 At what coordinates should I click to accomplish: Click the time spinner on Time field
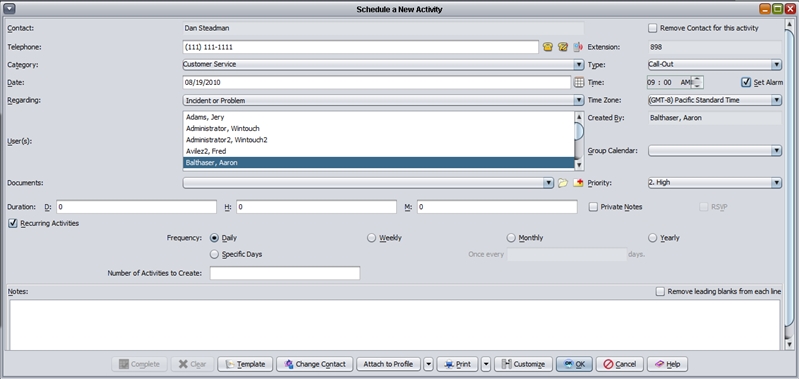[698, 82]
